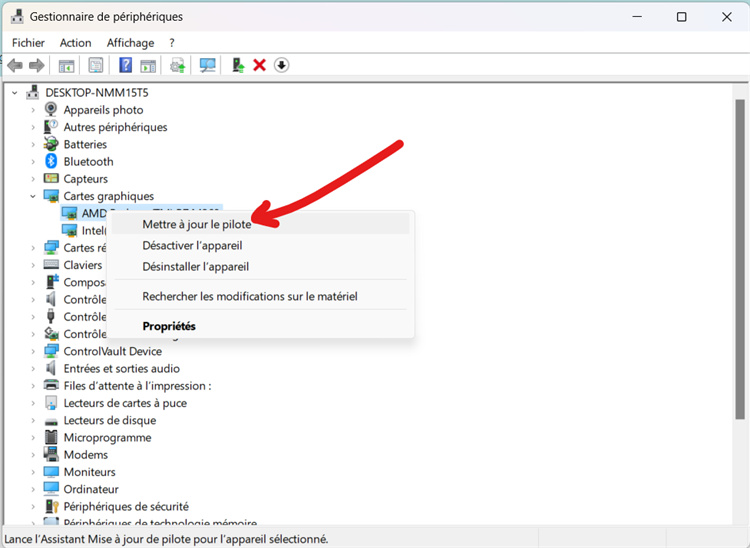Click the red X uninstall device toolbar icon
The height and width of the screenshot is (548, 750).
(259, 65)
